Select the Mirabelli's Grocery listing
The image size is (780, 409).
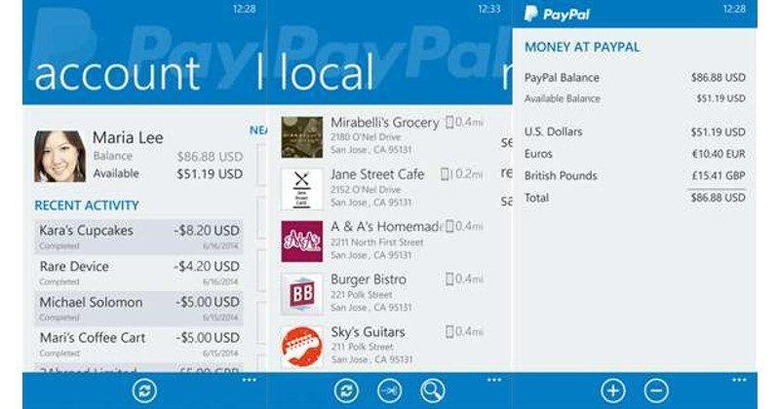[x=383, y=137]
